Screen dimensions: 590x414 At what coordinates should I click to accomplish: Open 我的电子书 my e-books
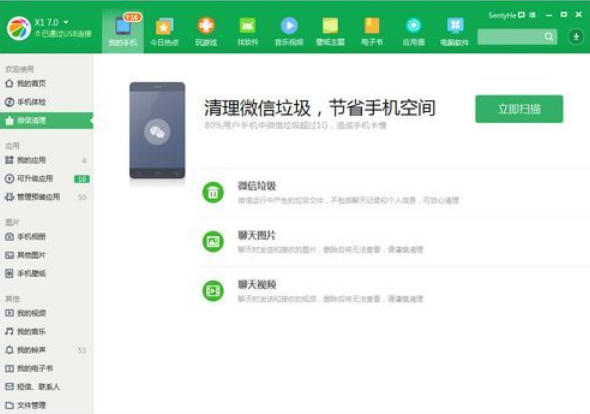coord(47,368)
